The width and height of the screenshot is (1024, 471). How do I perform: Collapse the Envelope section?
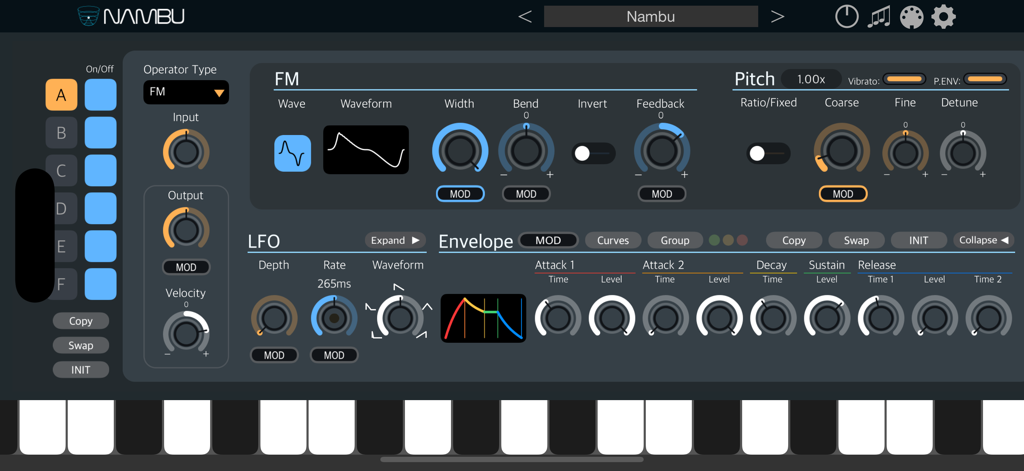(984, 240)
